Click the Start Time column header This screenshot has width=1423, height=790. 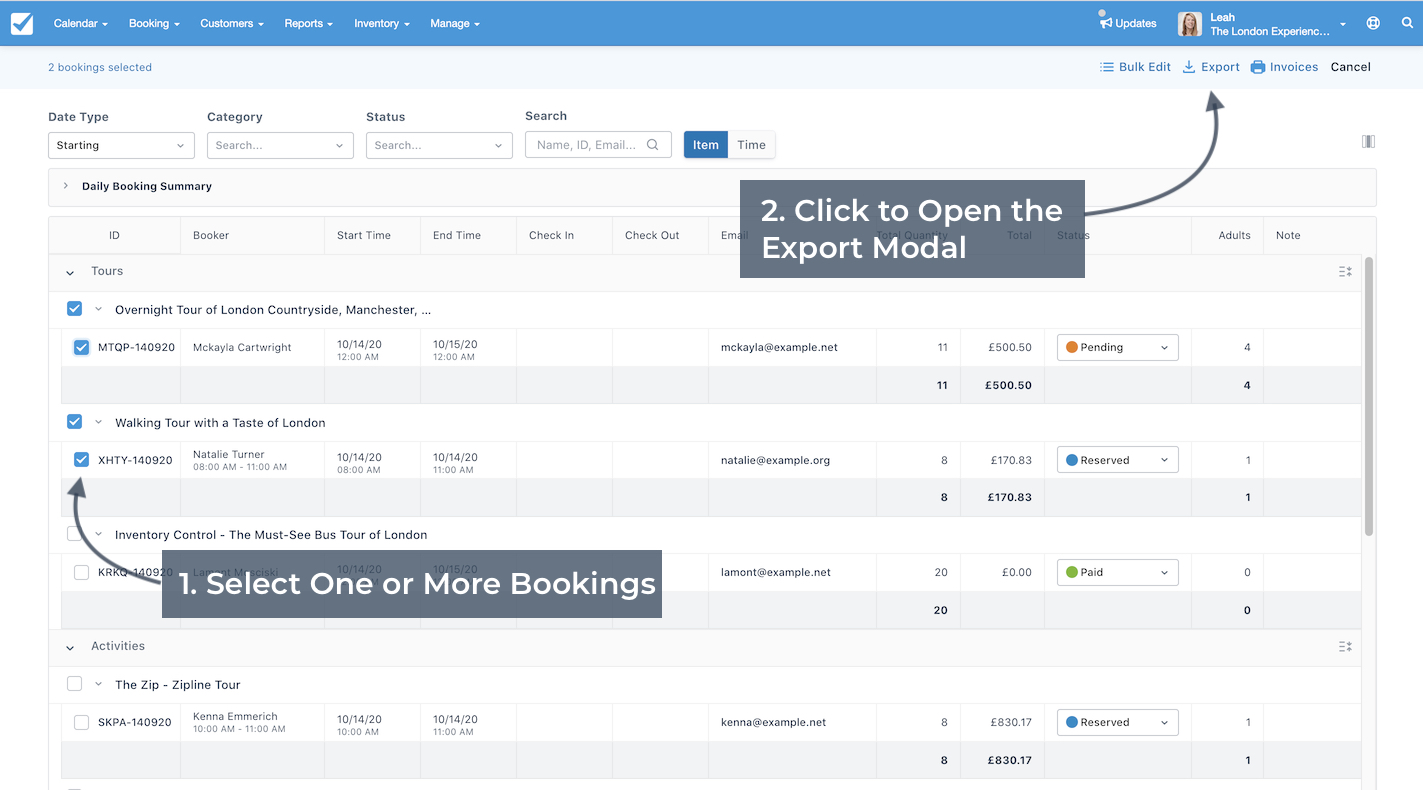coord(364,235)
